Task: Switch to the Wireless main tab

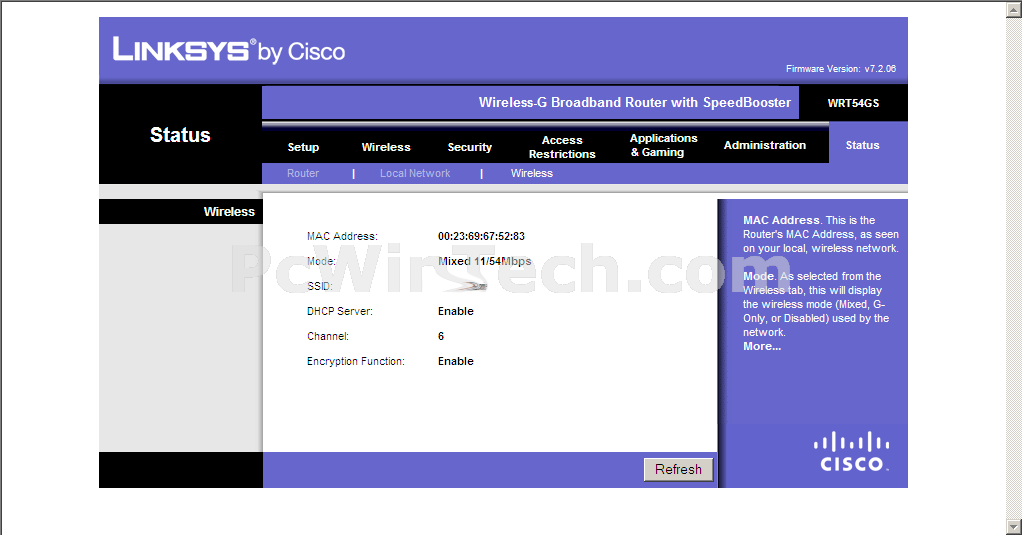Action: pyautogui.click(x=386, y=147)
